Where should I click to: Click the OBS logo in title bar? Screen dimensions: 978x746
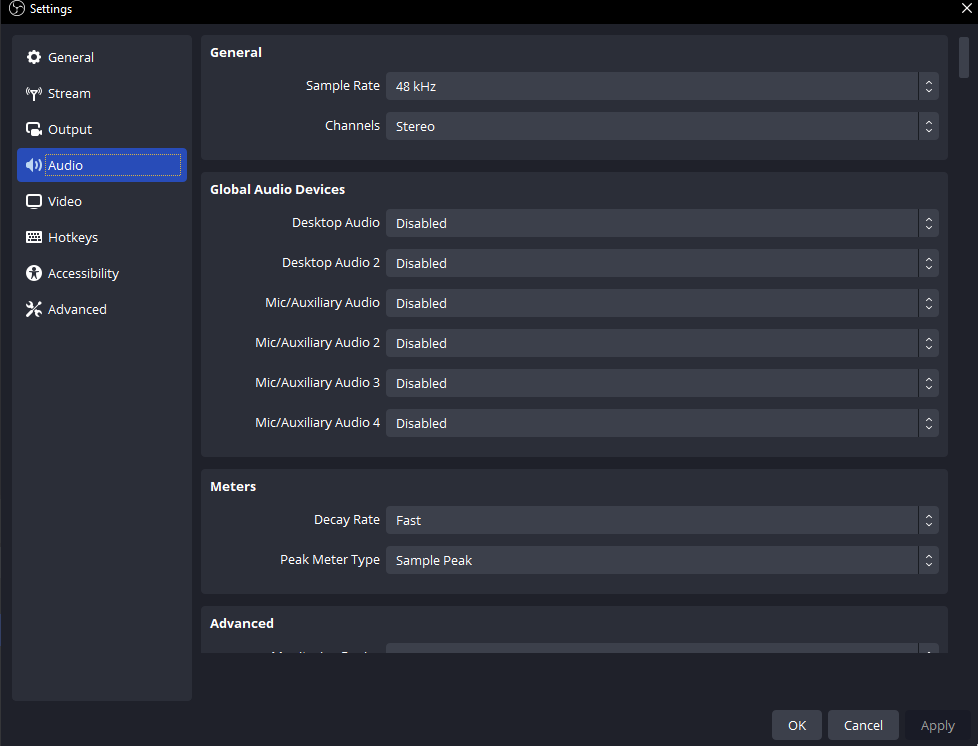click(x=17, y=9)
